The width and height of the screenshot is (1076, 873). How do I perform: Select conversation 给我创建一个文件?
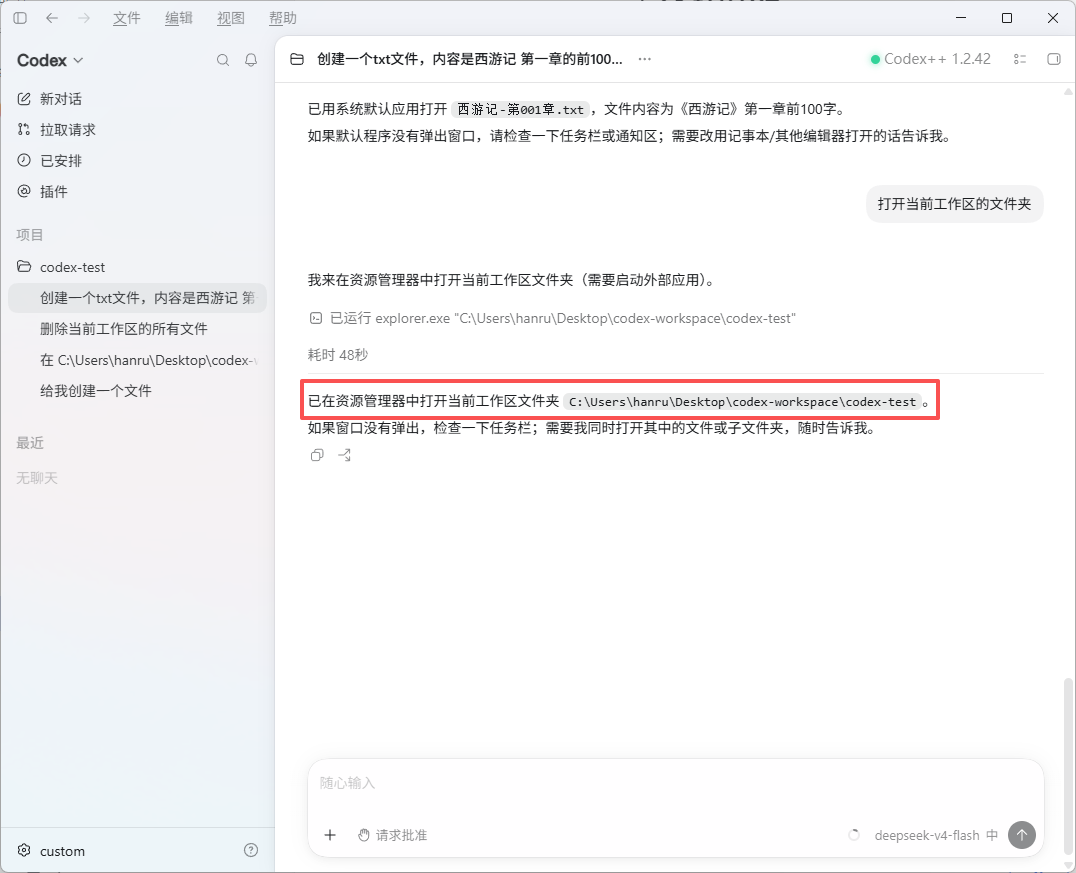pyautogui.click(x=137, y=391)
